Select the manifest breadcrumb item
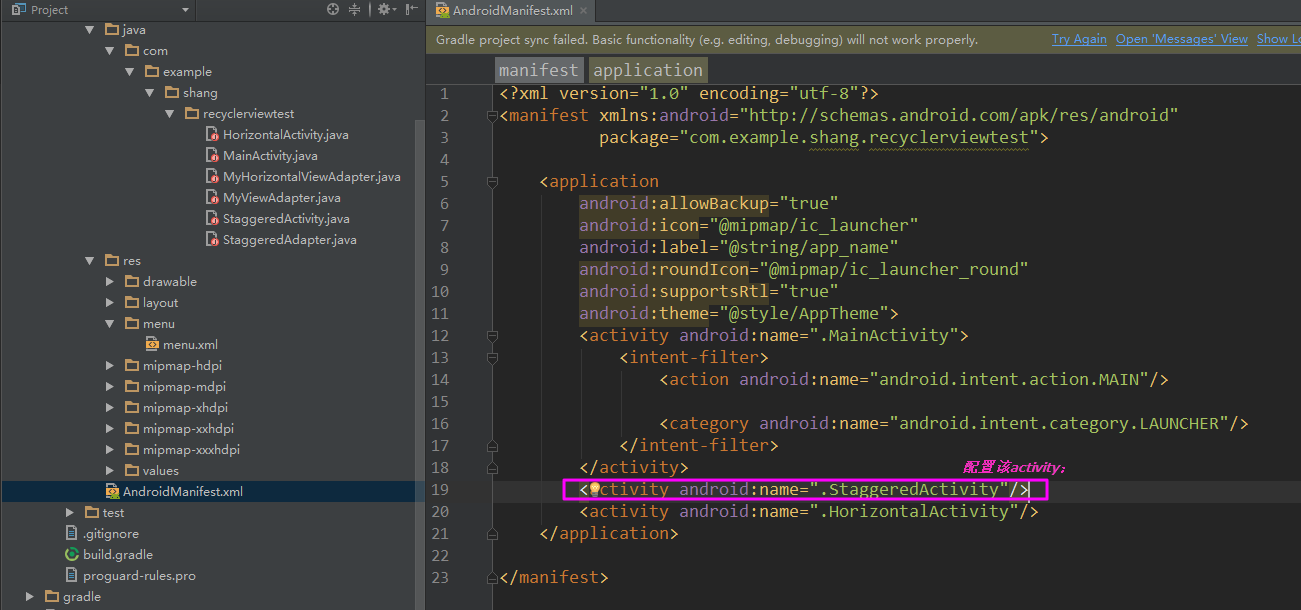This screenshot has width=1301, height=610. point(538,70)
